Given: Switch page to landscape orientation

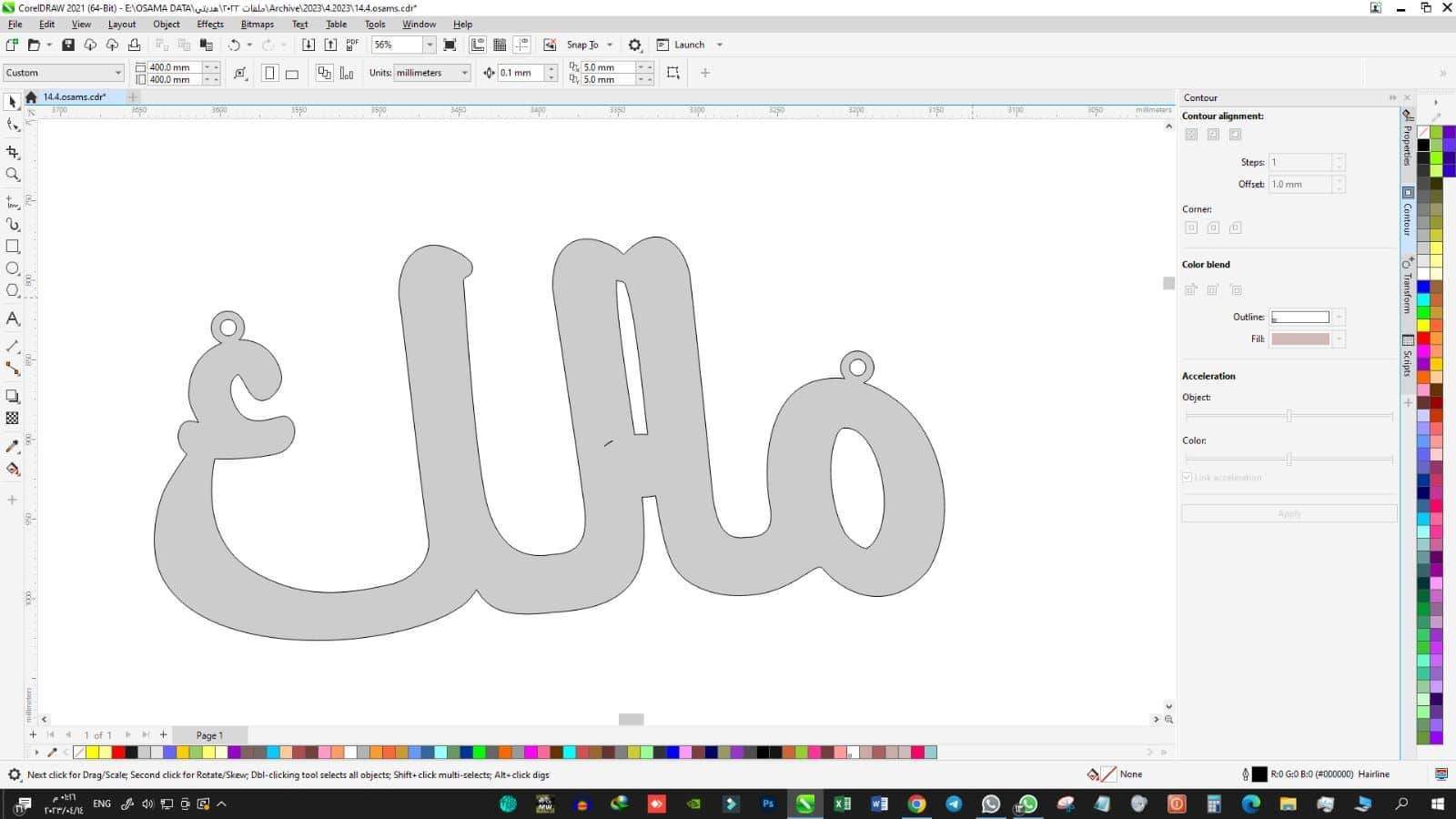Looking at the screenshot, I should (x=292, y=74).
